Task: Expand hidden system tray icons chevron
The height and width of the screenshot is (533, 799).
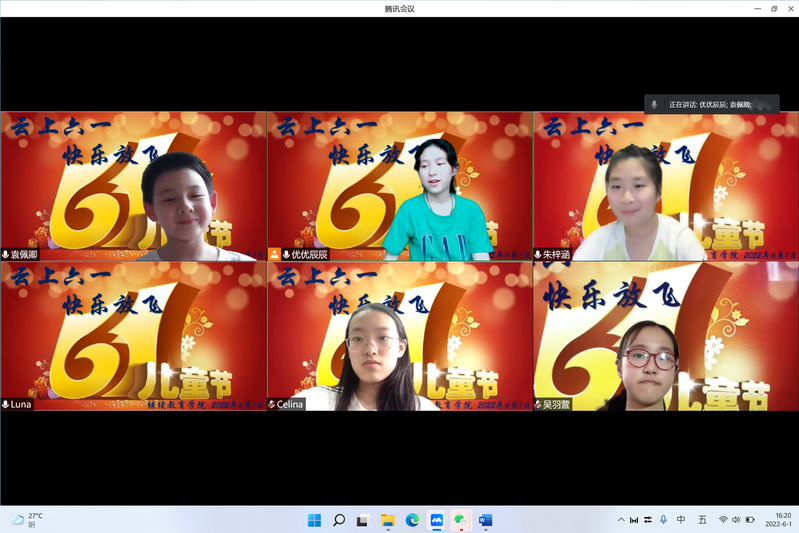Action: point(621,520)
